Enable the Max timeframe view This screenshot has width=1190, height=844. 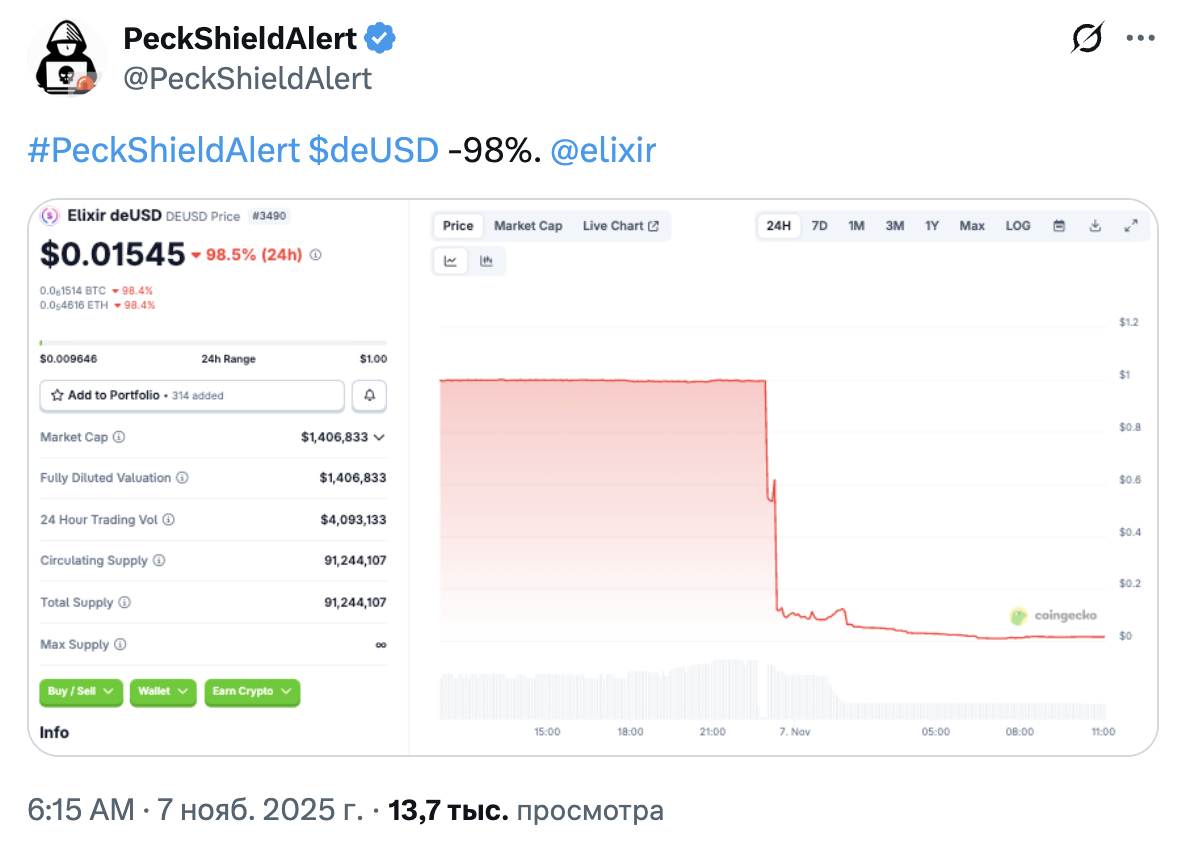pyautogui.click(x=971, y=226)
